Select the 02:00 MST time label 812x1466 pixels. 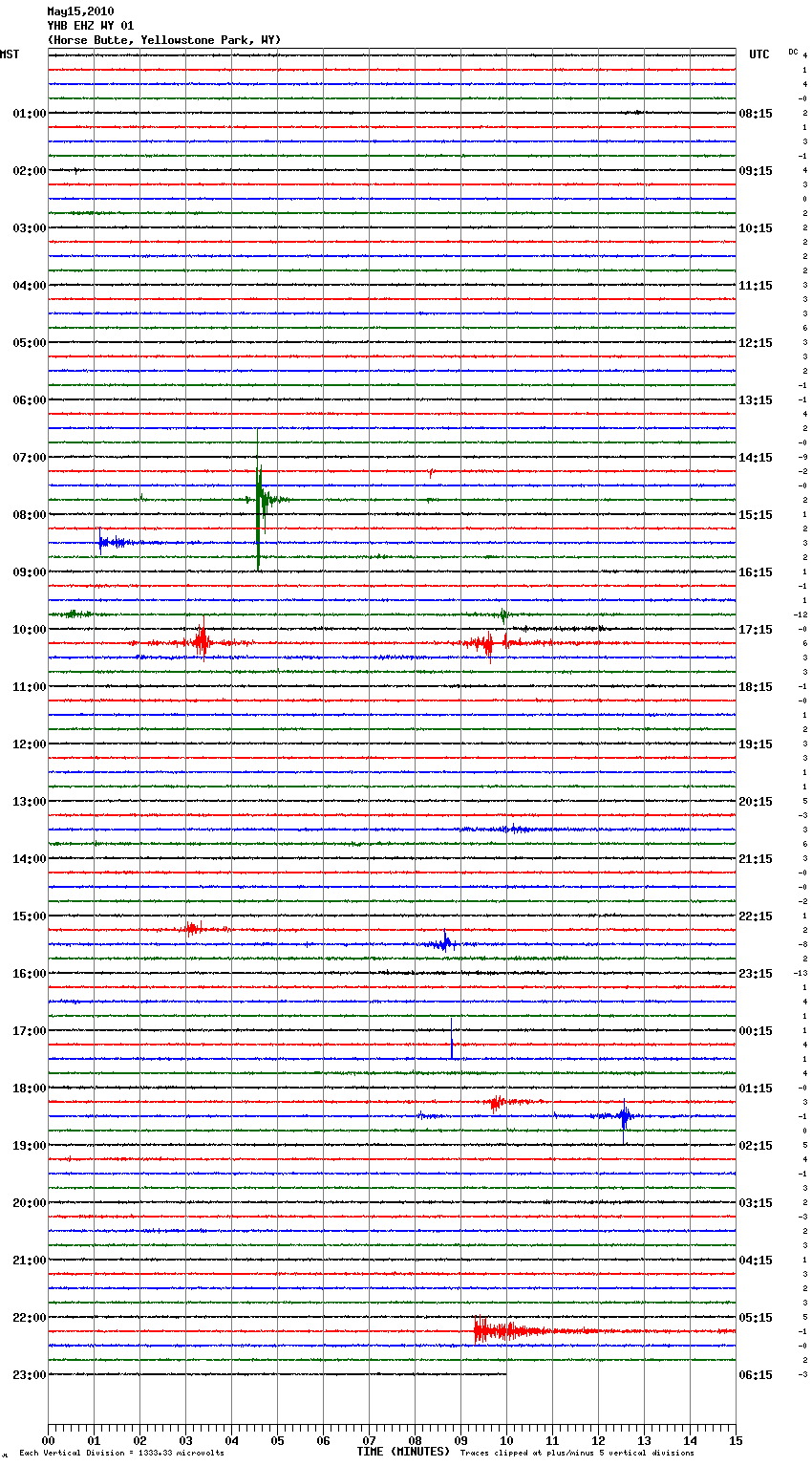coord(29,171)
